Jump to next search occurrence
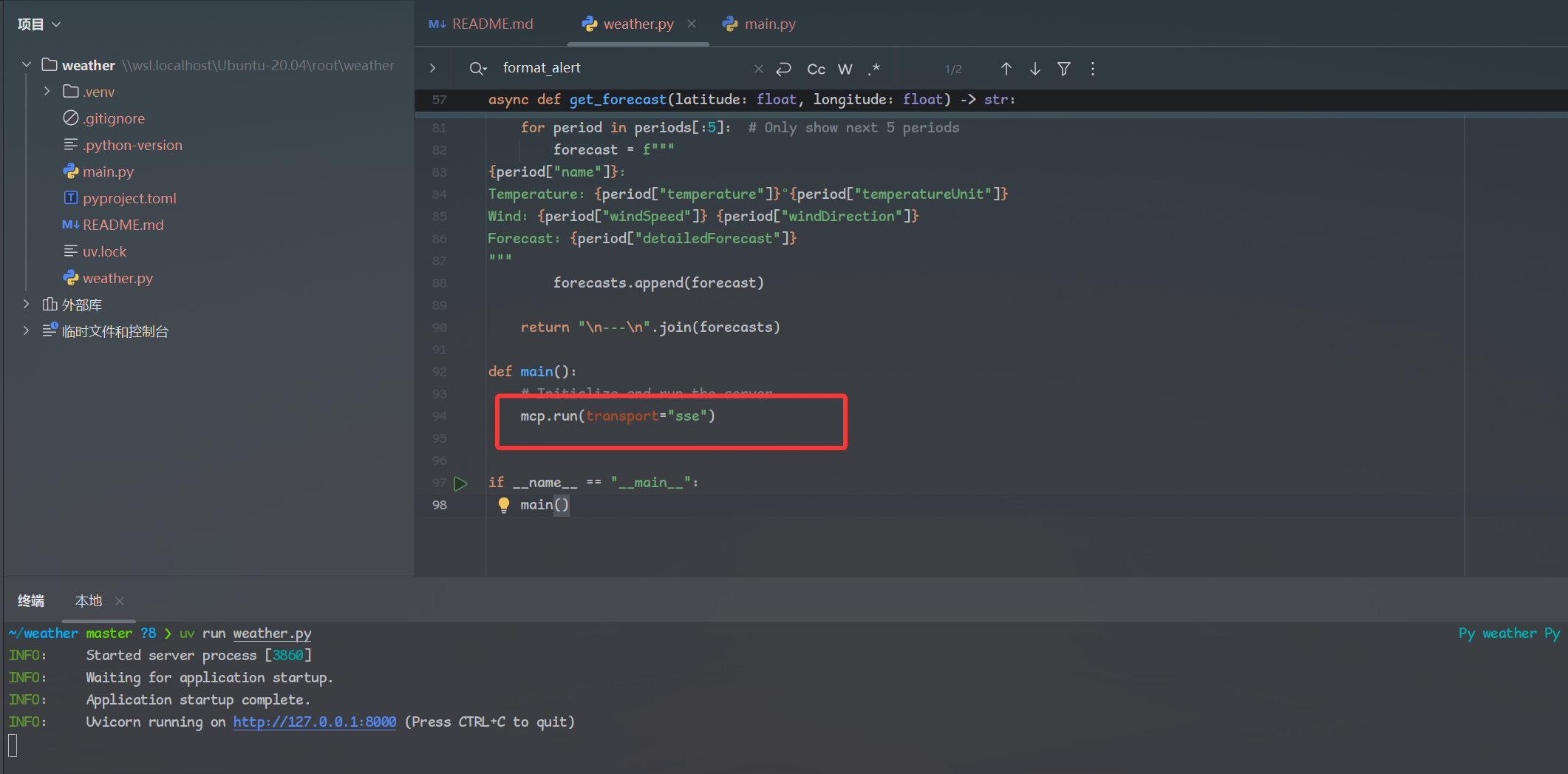Screen dimensions: 1568x774 click(1034, 69)
